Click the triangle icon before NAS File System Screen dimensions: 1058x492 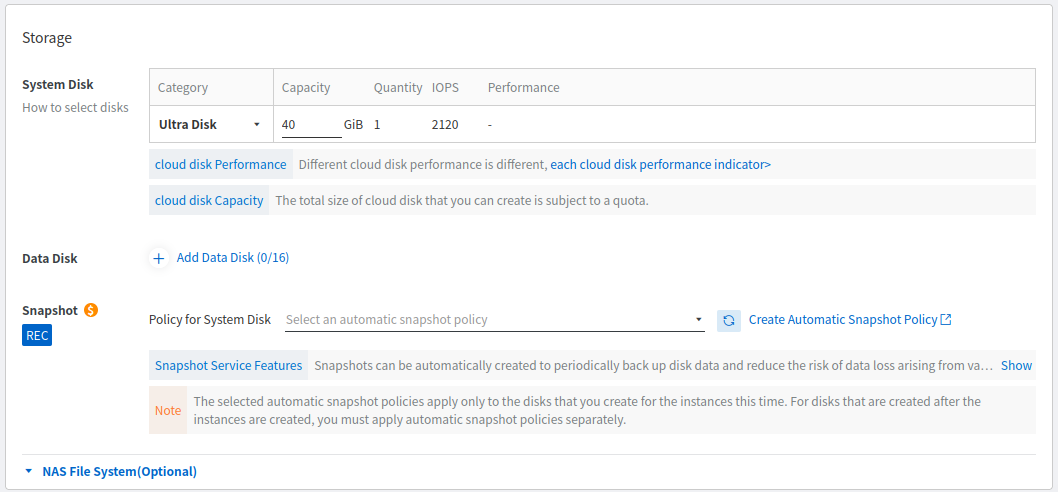[30, 471]
